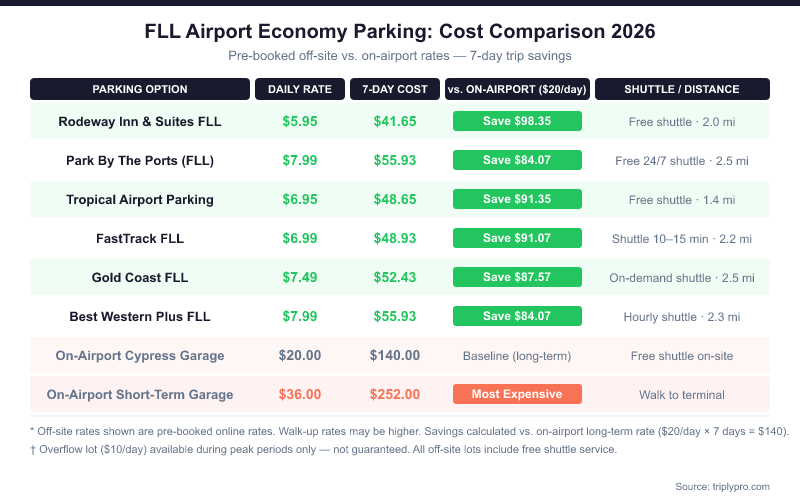Click the vs. ON-AIRPORT ($20/day) header
The width and height of the screenshot is (800, 500).
coord(517,89)
